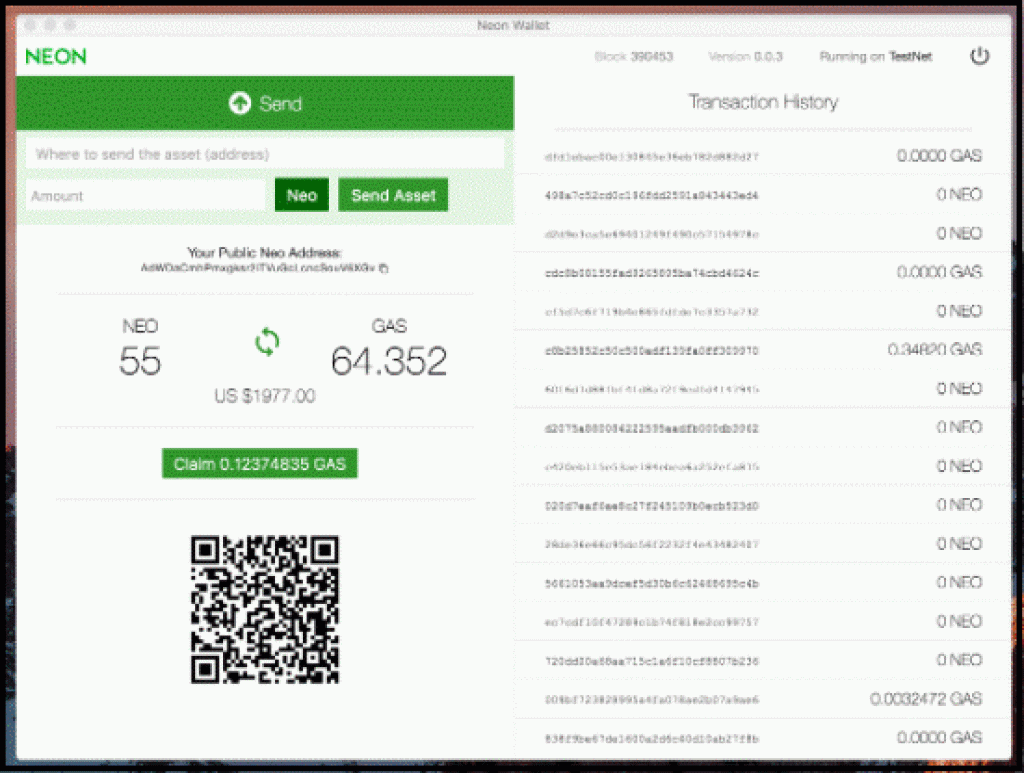The image size is (1024, 773).
Task: Click the NEON logo
Action: [x=56, y=57]
